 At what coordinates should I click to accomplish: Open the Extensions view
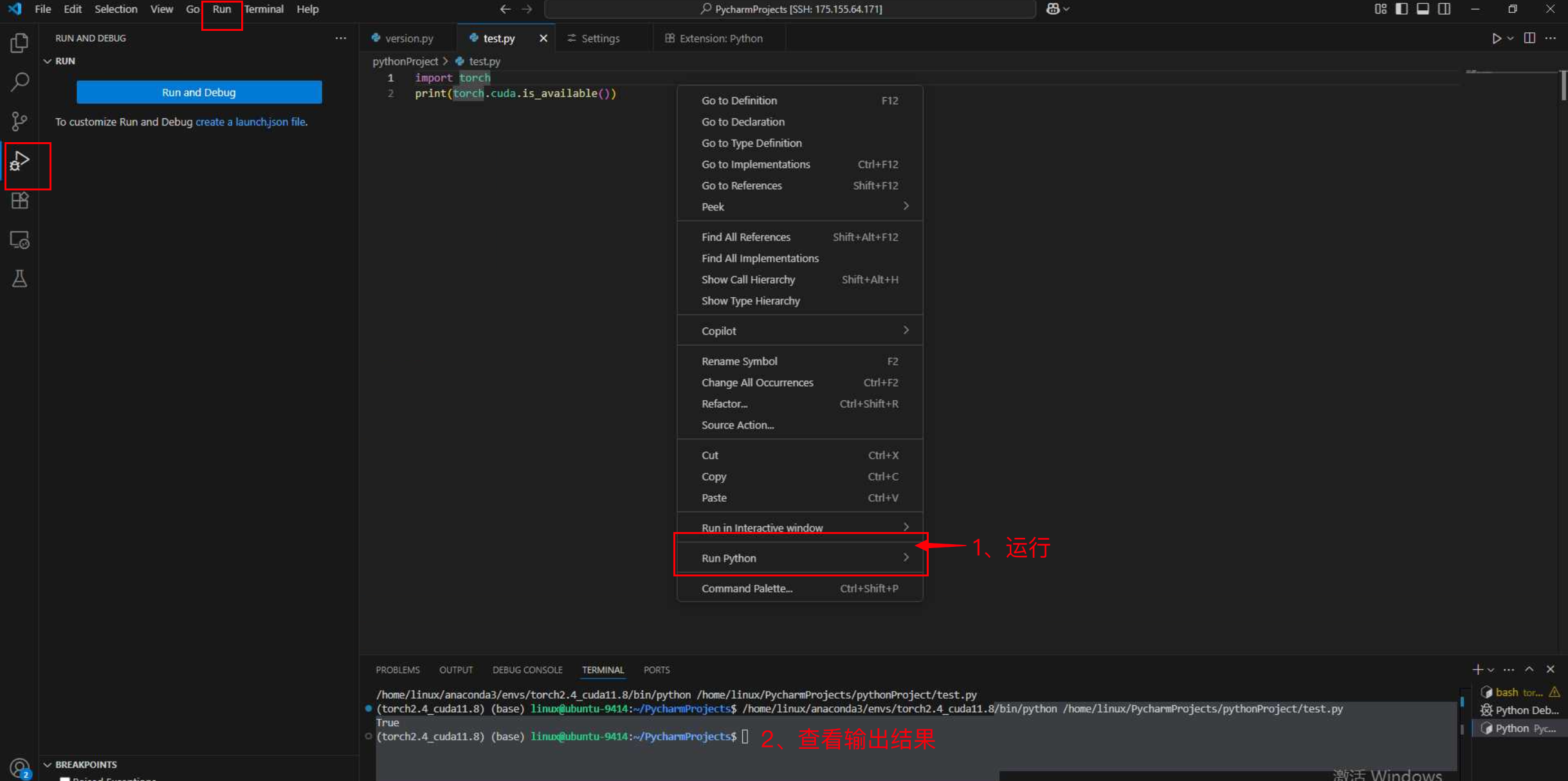[x=19, y=200]
